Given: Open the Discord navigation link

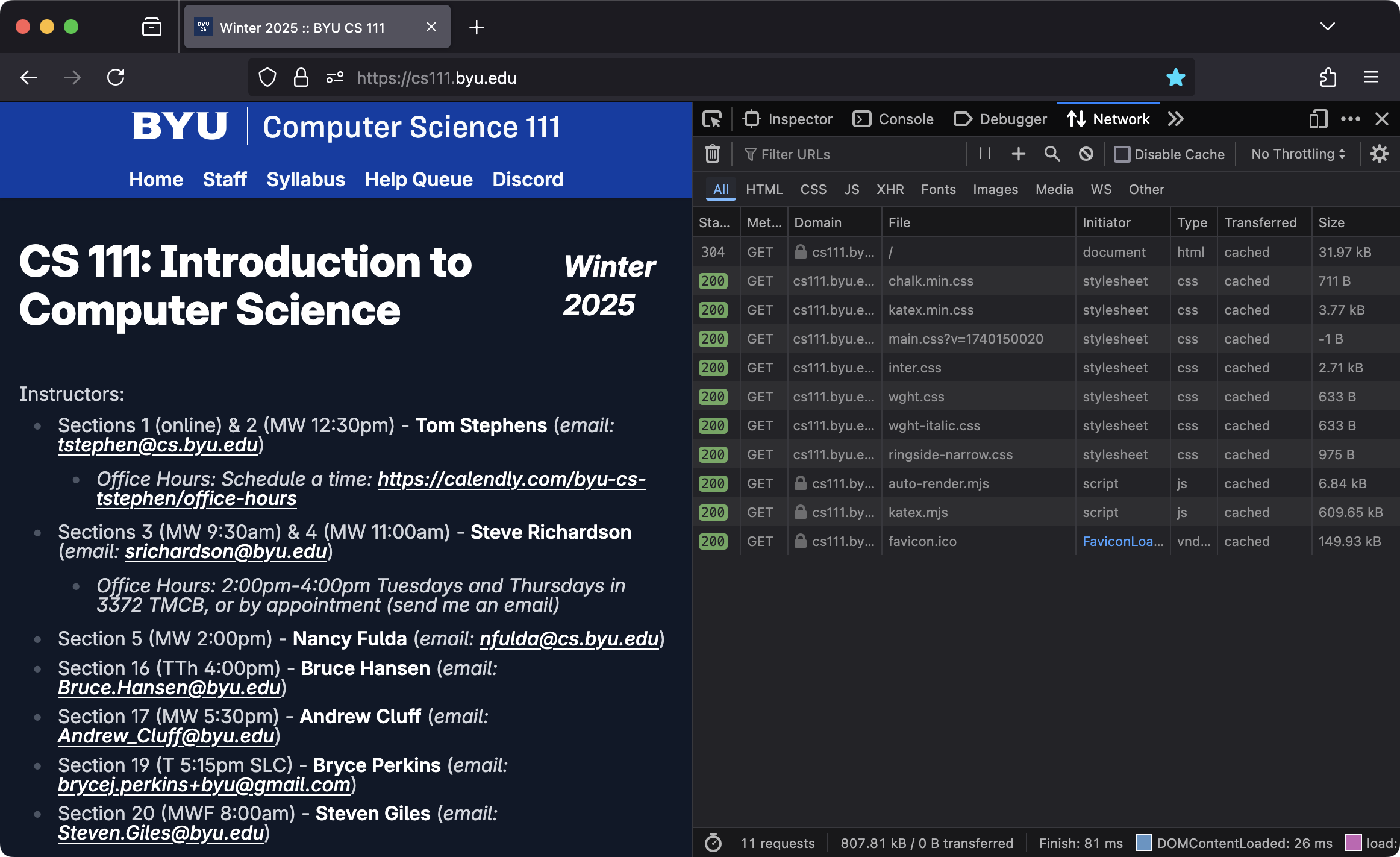Looking at the screenshot, I should click(x=527, y=179).
